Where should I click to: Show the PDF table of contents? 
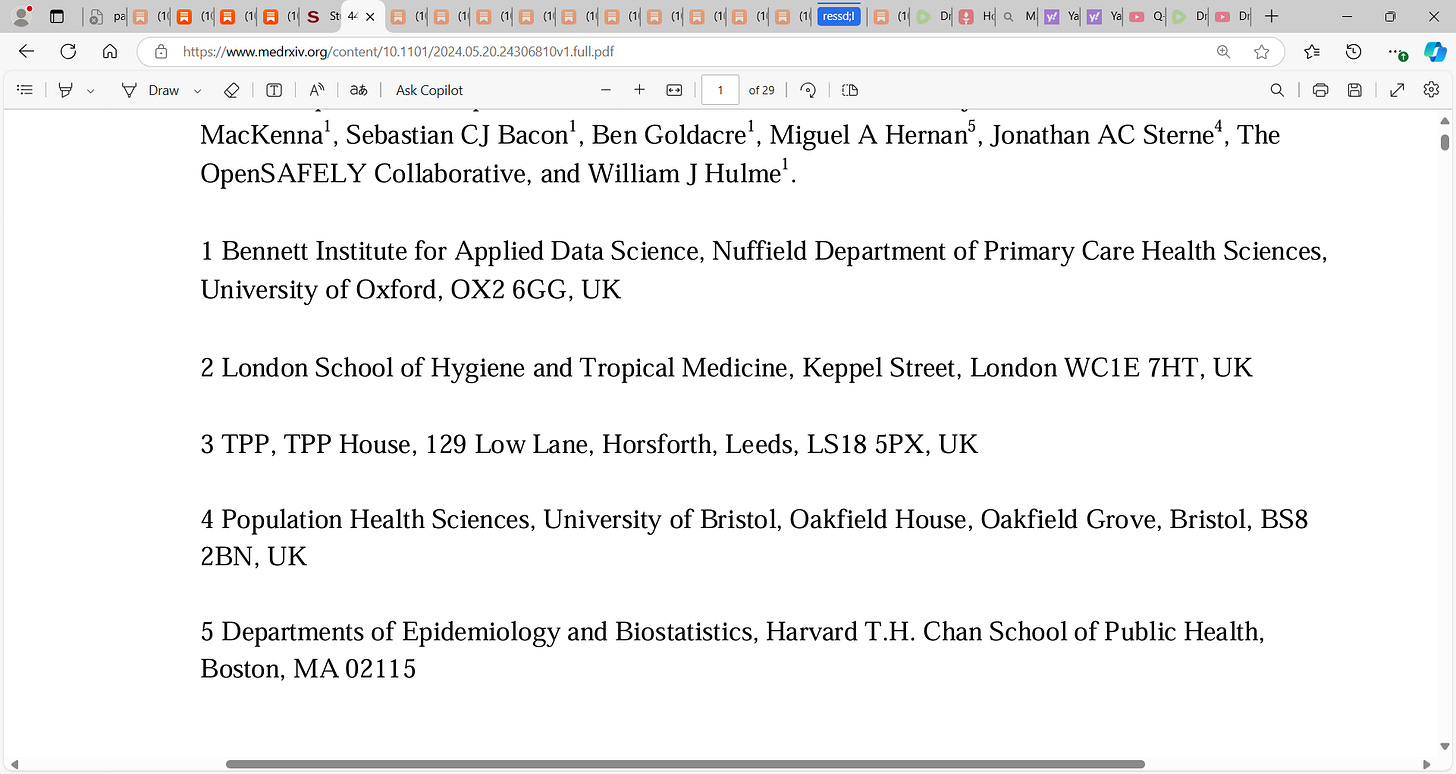[26, 90]
